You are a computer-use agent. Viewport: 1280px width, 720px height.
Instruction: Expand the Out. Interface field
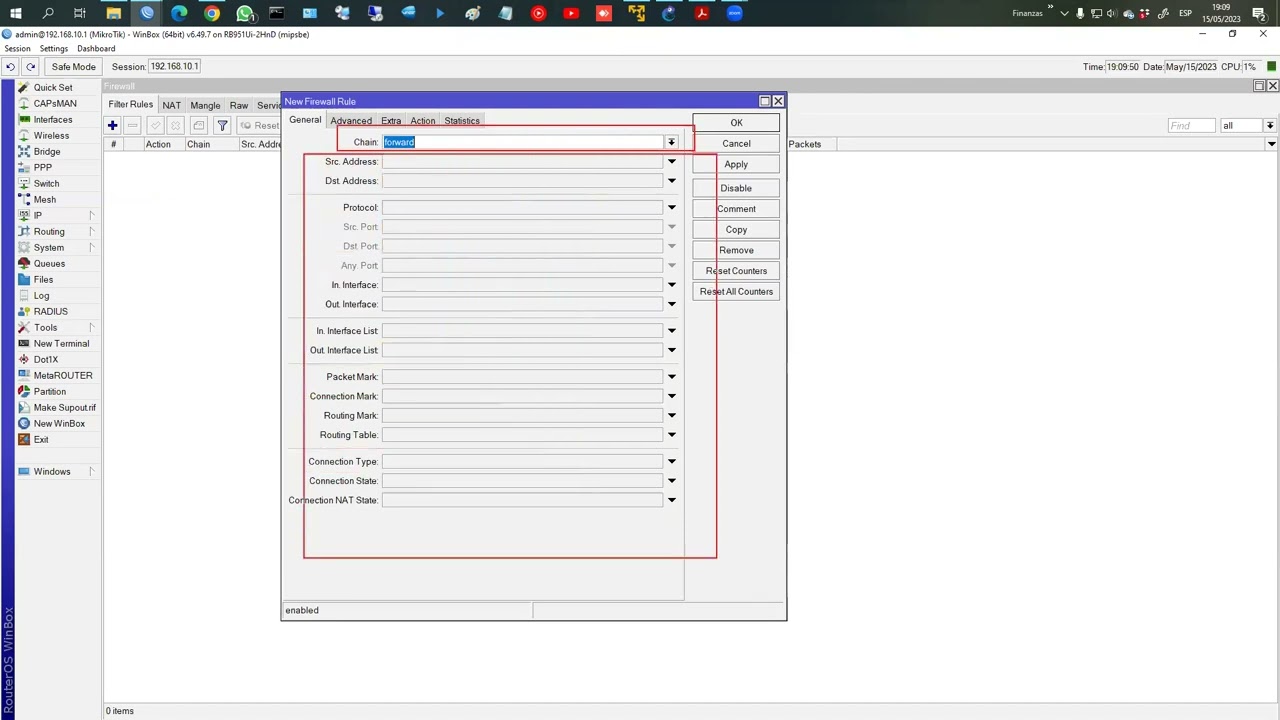(672, 304)
